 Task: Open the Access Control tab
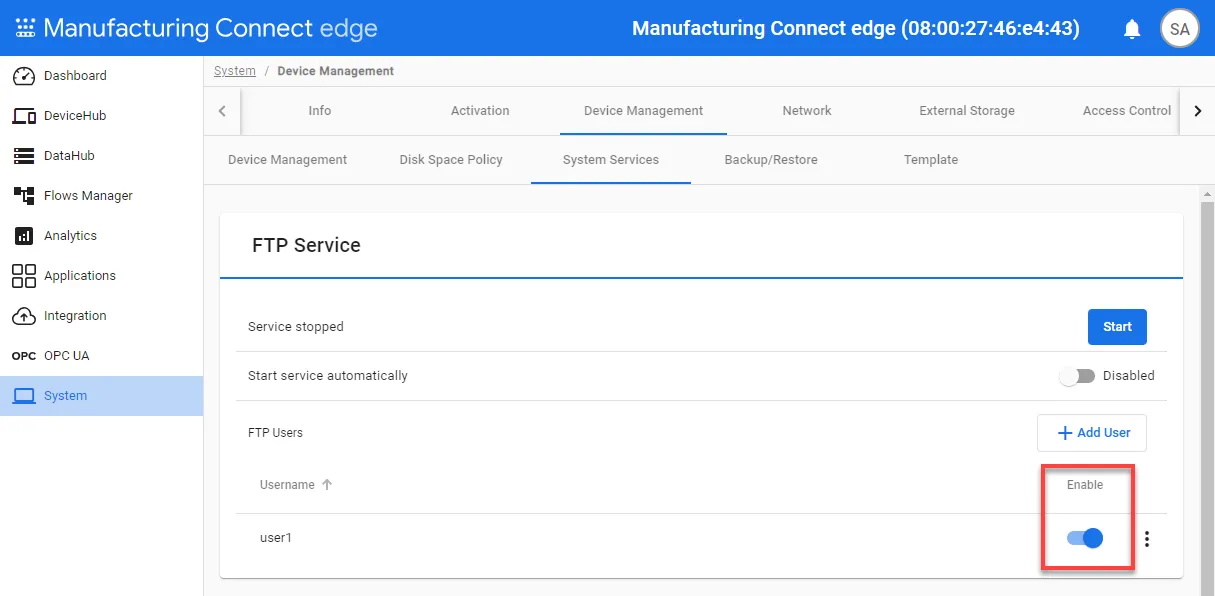tap(1127, 111)
